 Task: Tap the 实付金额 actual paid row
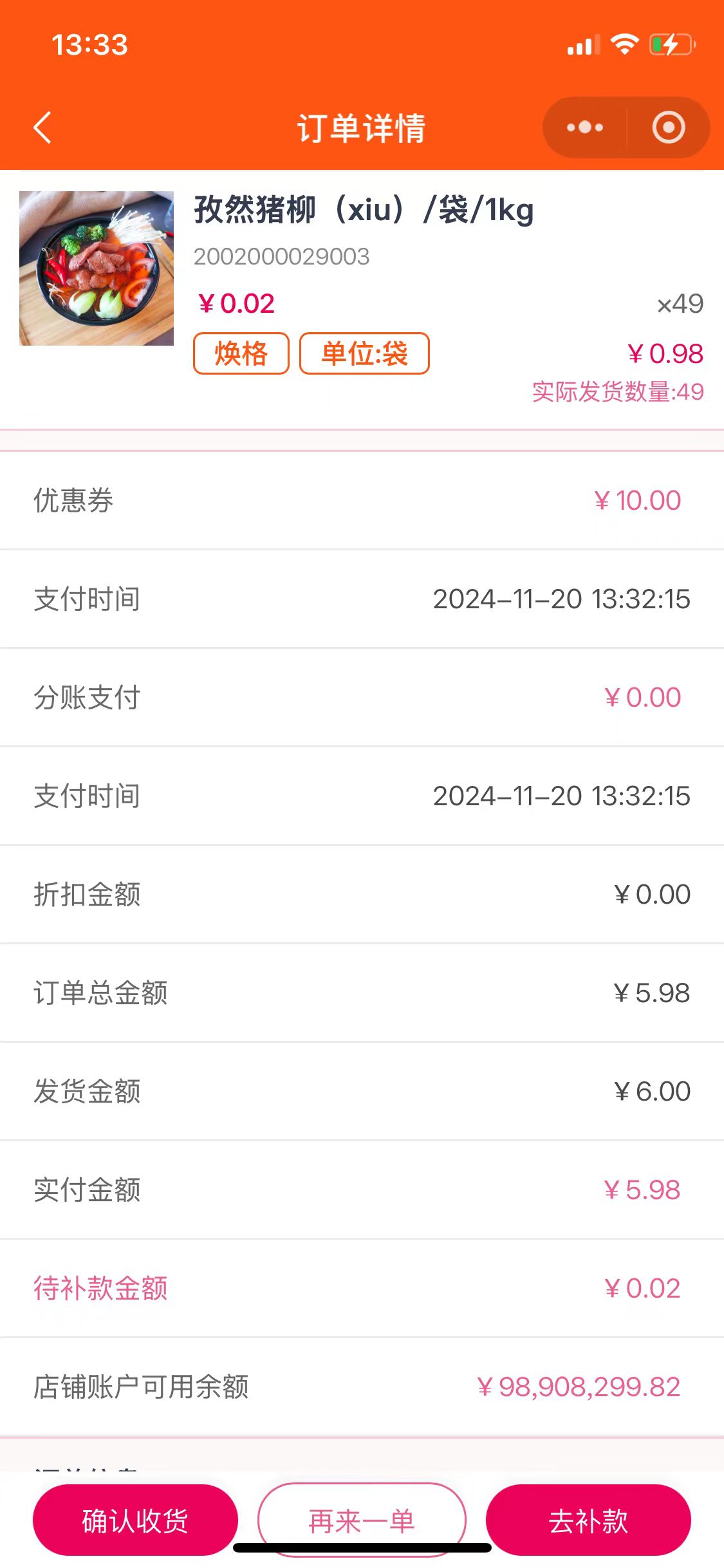[x=362, y=1190]
